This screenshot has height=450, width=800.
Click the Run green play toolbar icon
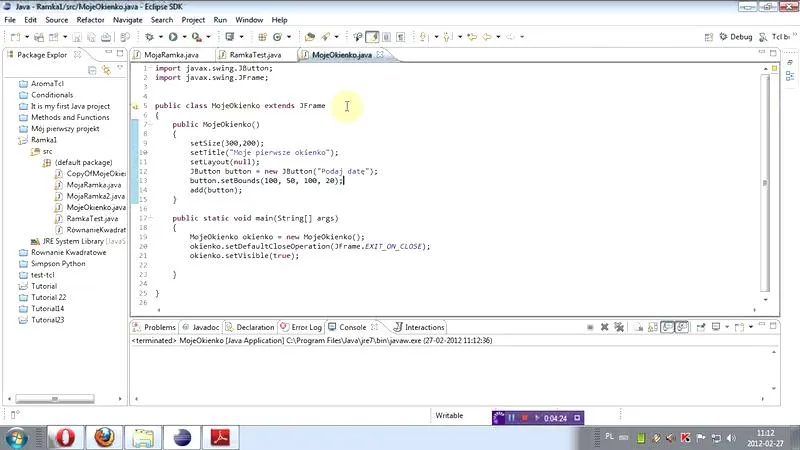[x=173, y=37]
